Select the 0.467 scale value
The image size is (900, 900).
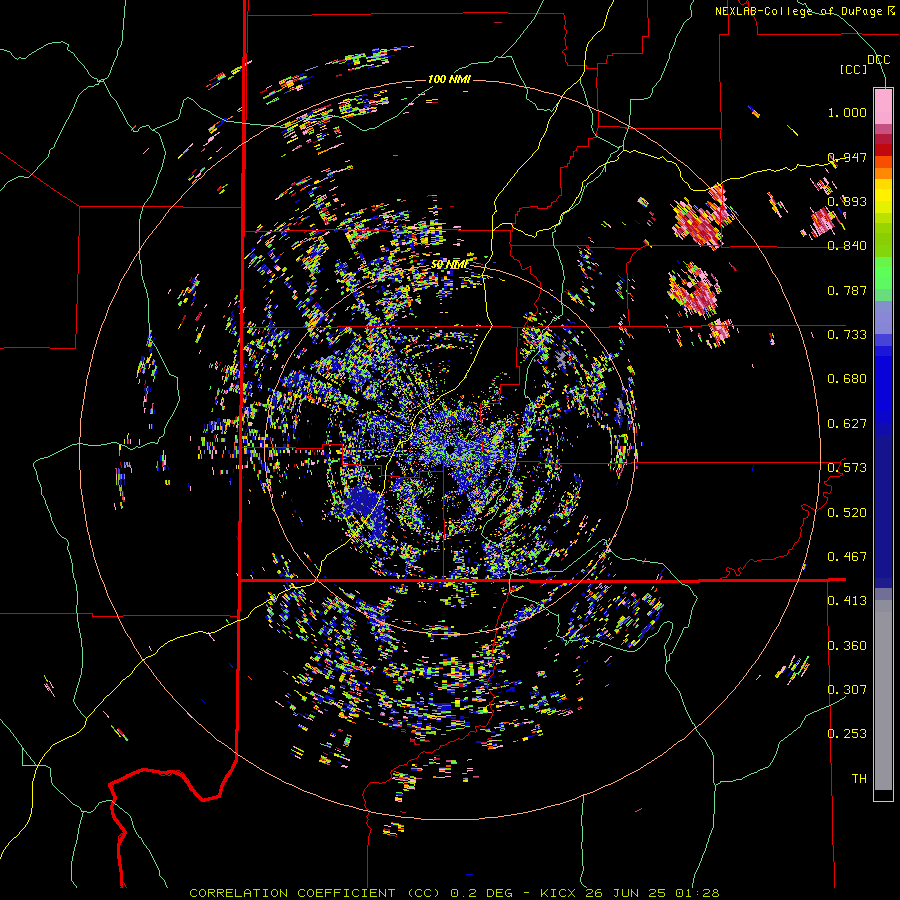click(847, 557)
